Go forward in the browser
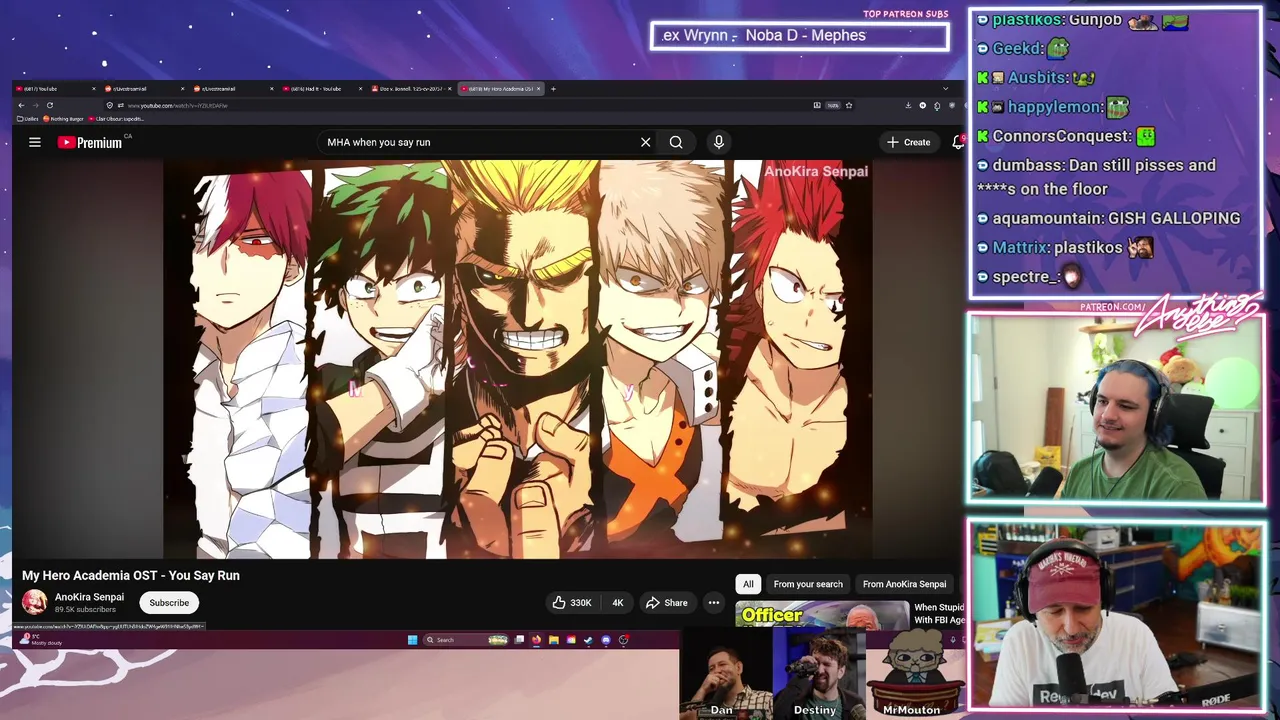Screen dimensions: 1280x720 pyautogui.click(x=35, y=105)
